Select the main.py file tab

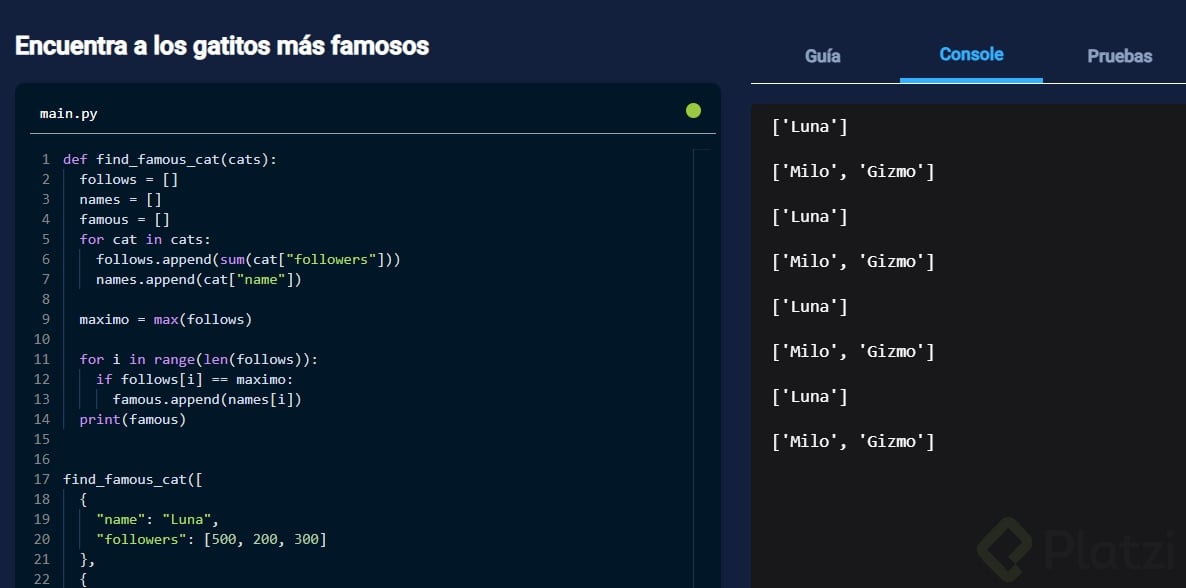[68, 114]
